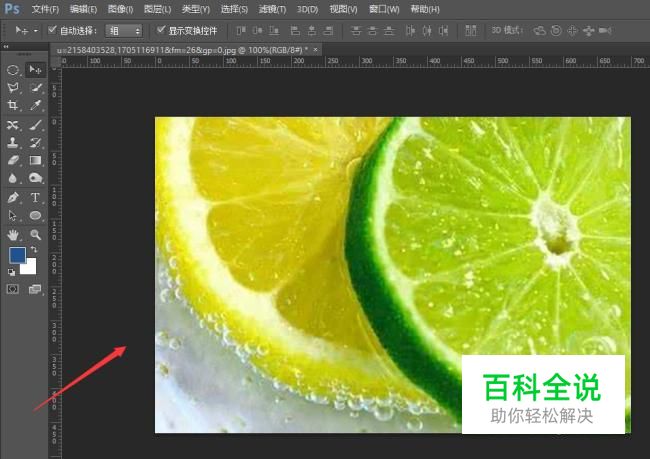
Task: Collapse the toolbox with double-arrow
Action: 6,47
